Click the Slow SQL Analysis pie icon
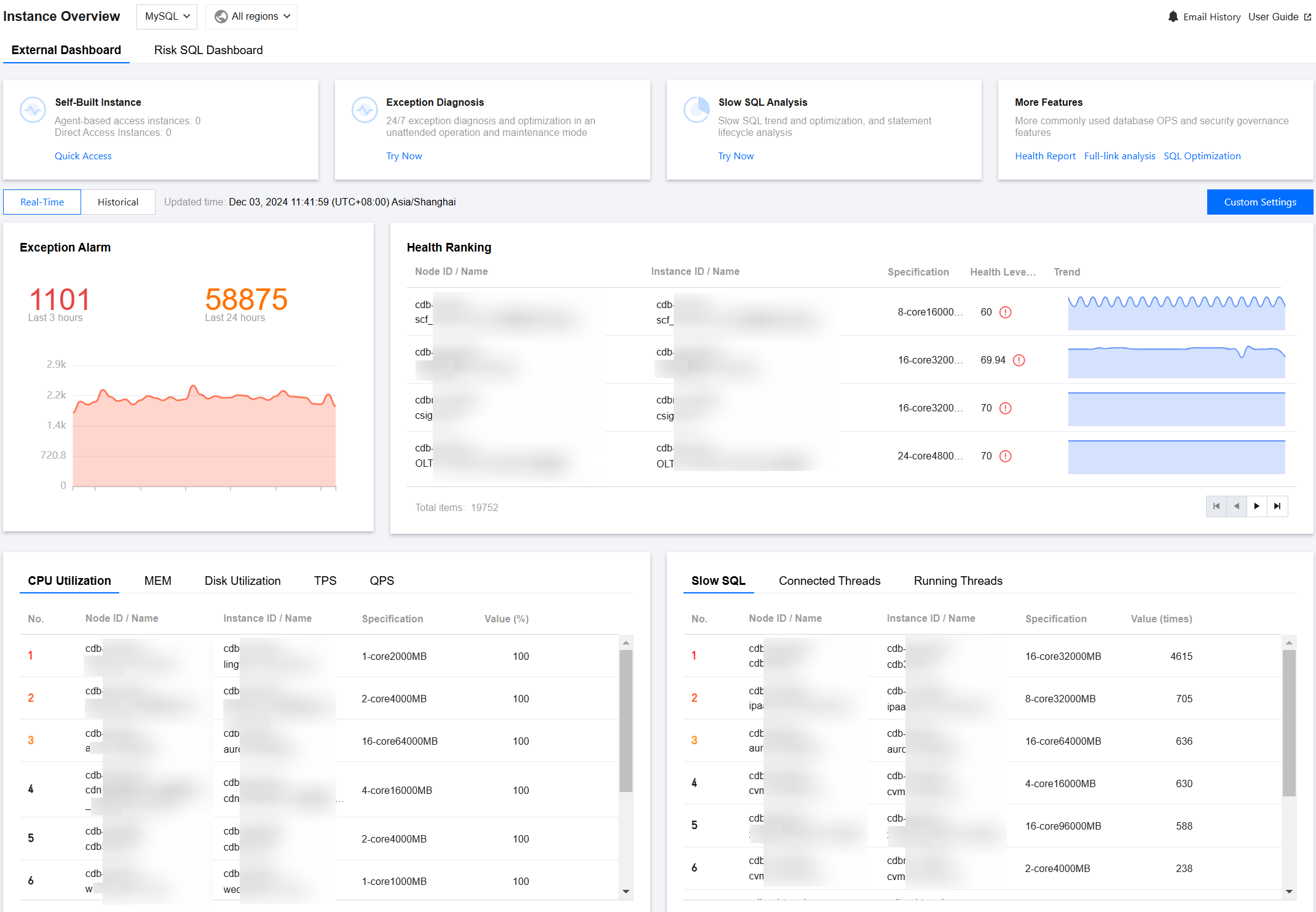This screenshot has height=912, width=1316. pos(696,110)
